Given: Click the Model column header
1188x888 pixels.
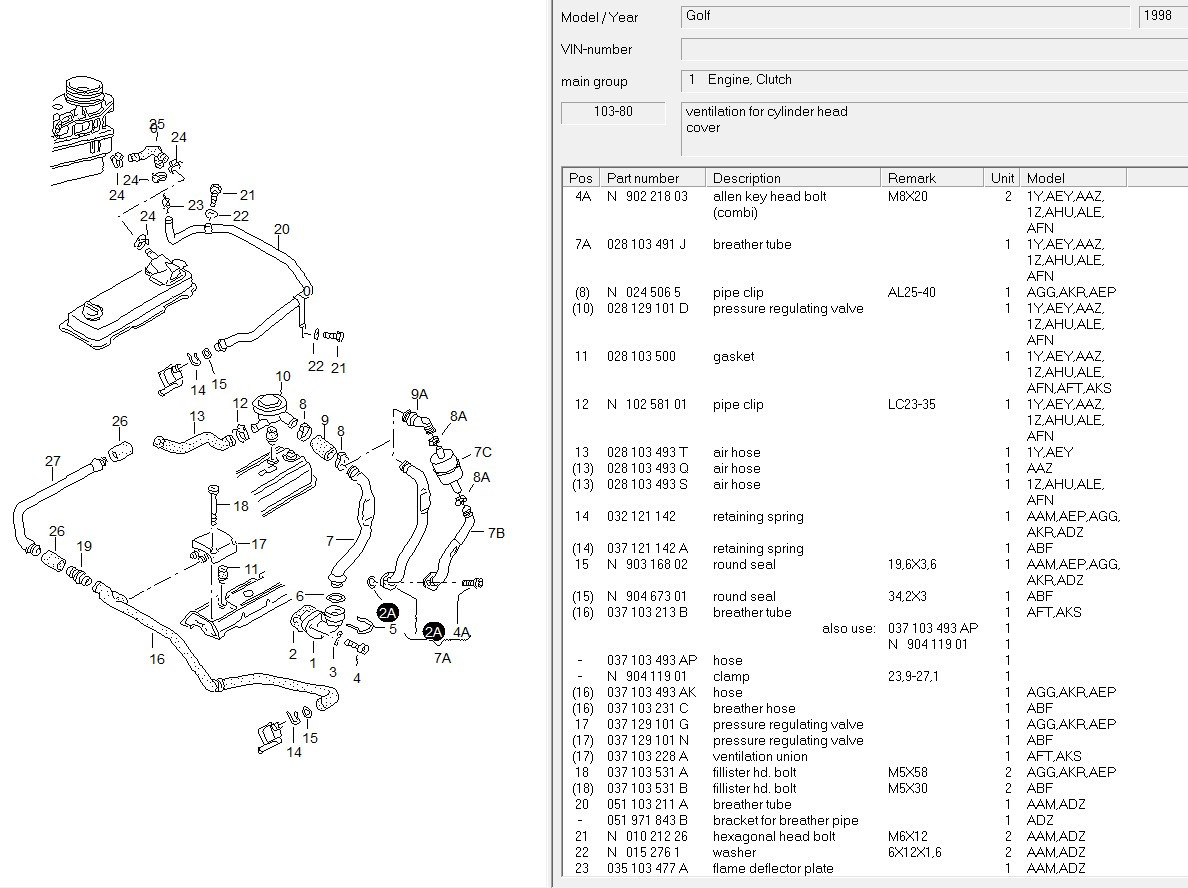Looking at the screenshot, I should click(x=1073, y=178).
